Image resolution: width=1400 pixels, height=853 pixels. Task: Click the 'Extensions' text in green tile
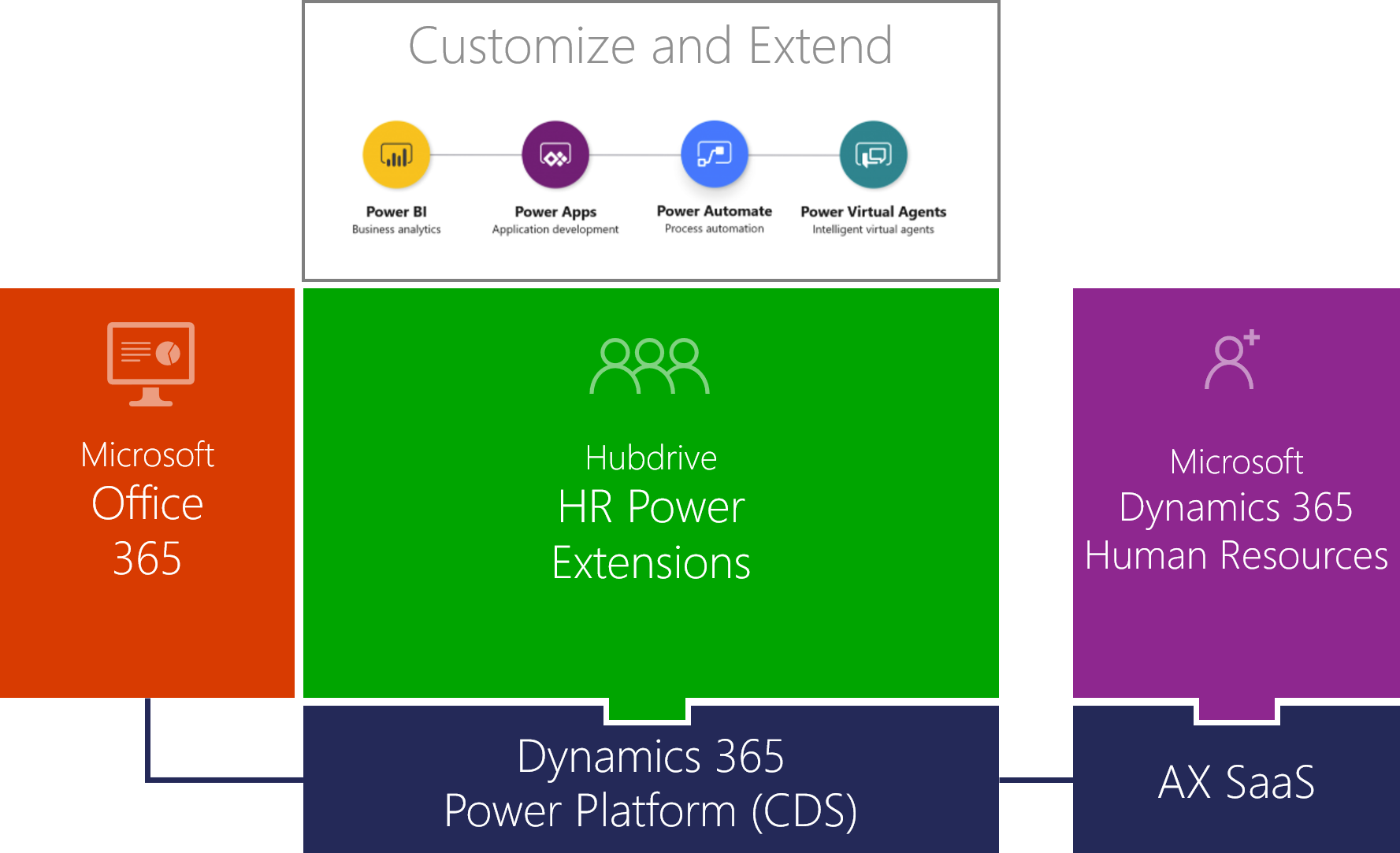click(651, 563)
